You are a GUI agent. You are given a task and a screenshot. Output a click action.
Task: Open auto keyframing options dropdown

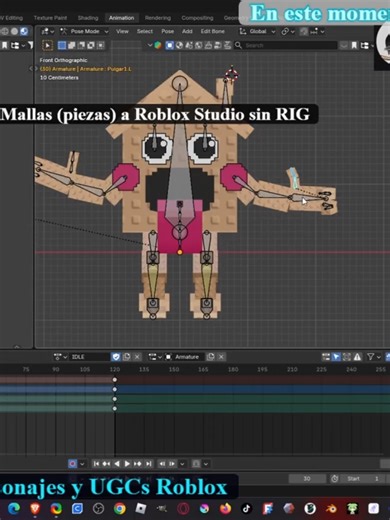coord(82,464)
